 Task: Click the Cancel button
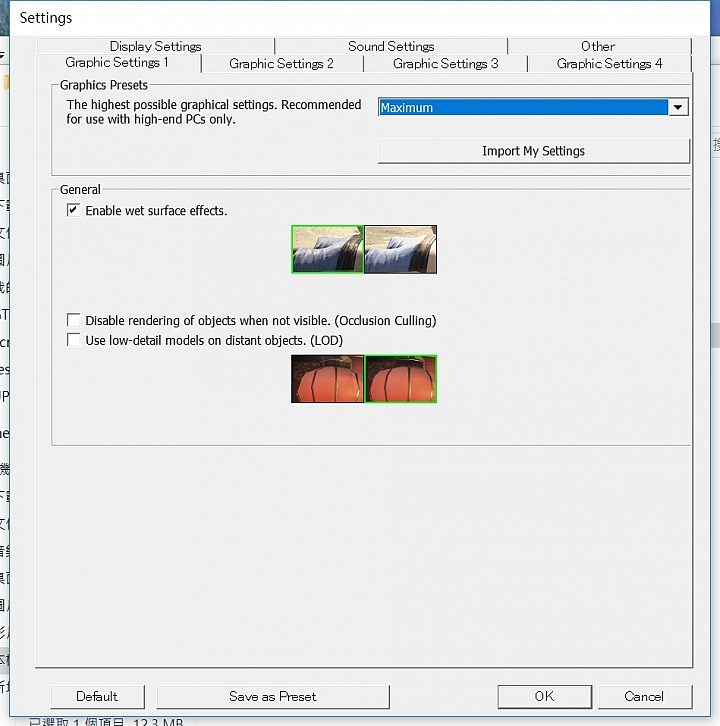pyautogui.click(x=645, y=696)
